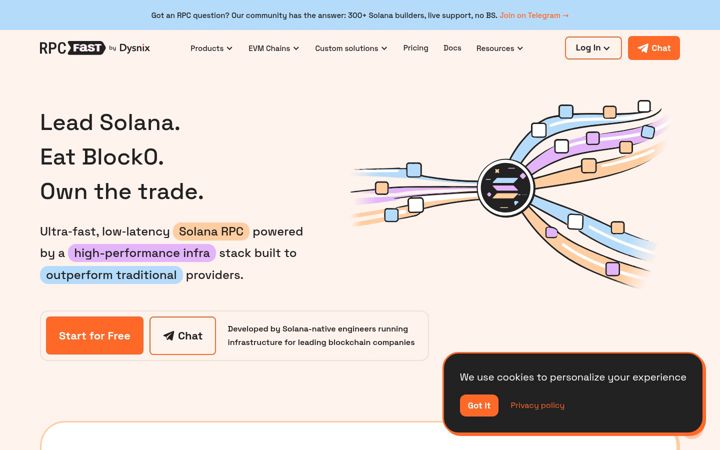Click the Lead Solana. headline
The height and width of the screenshot is (450, 720).
click(110, 123)
